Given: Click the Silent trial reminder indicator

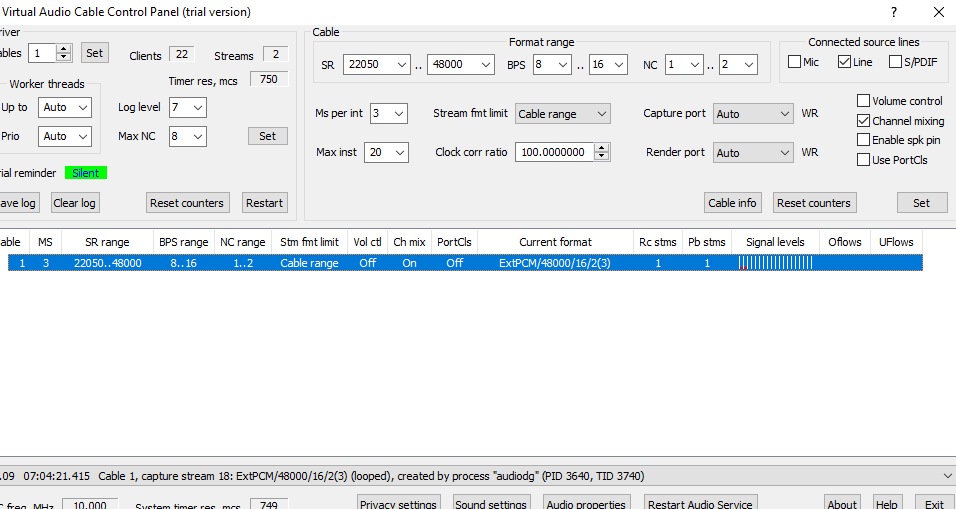Looking at the screenshot, I should click(x=86, y=173).
